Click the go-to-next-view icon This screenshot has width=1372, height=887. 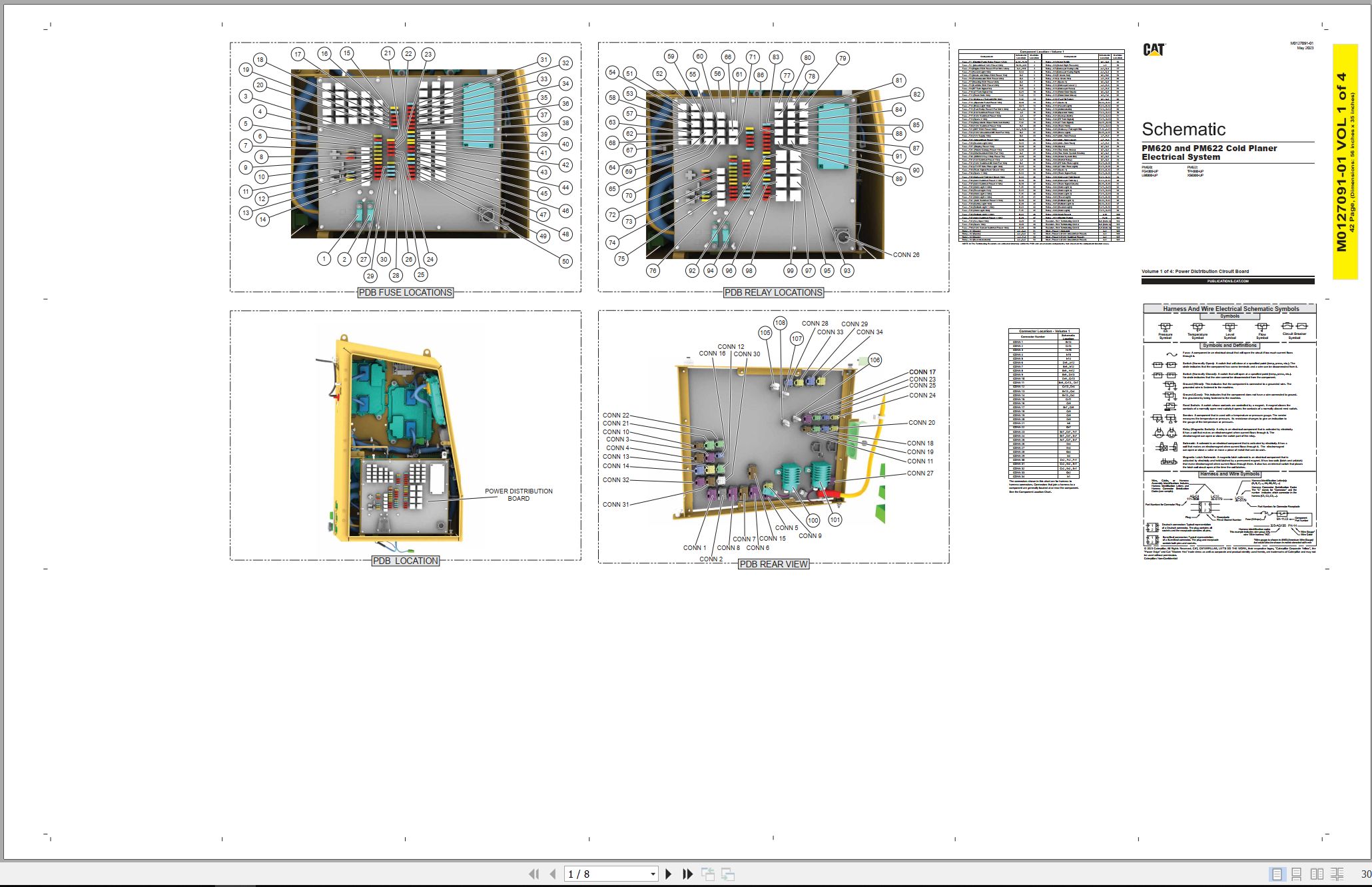pos(728,874)
